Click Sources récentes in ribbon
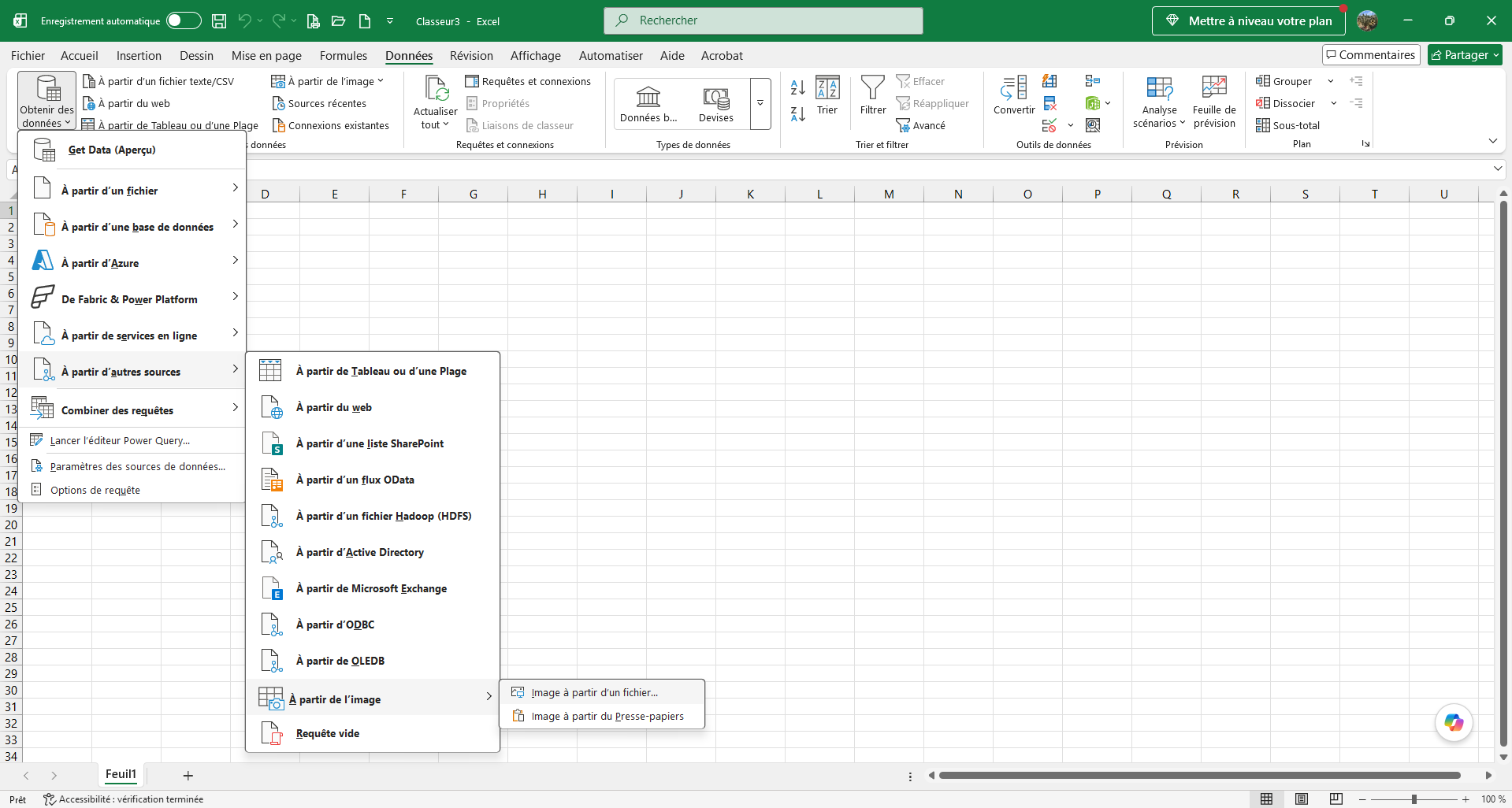The image size is (1512, 808). (319, 103)
